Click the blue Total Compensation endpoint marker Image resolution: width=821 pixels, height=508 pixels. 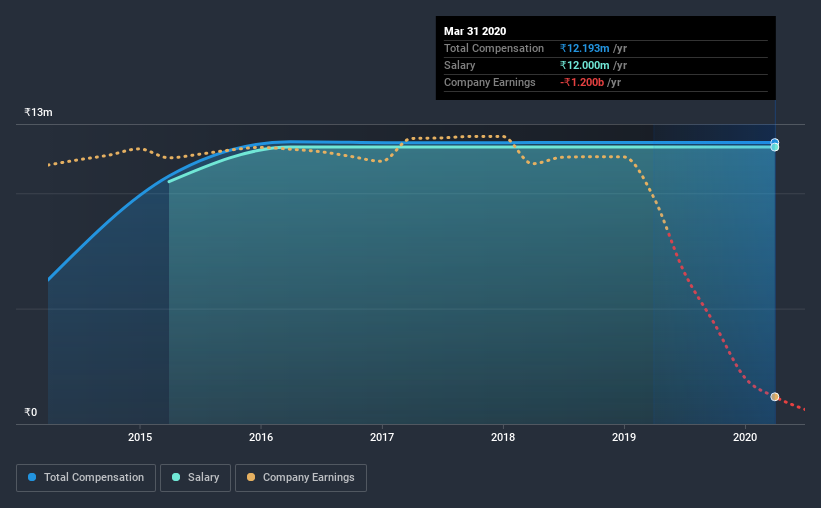[774, 142]
